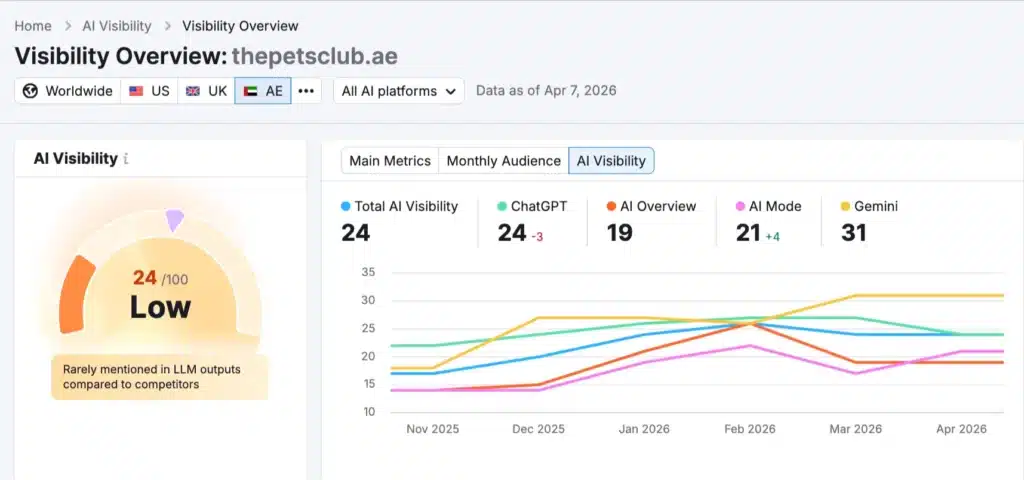Click the Gemini score 31
The height and width of the screenshot is (480, 1024).
[854, 232]
